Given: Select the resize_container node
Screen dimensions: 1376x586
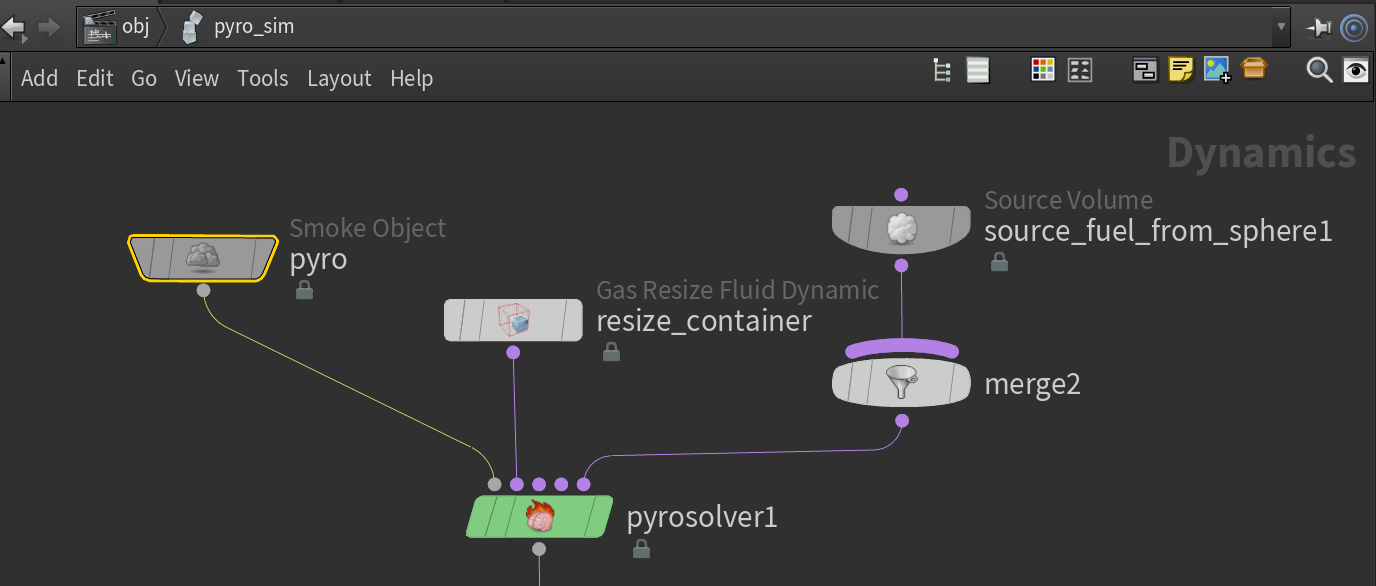Looking at the screenshot, I should [513, 320].
